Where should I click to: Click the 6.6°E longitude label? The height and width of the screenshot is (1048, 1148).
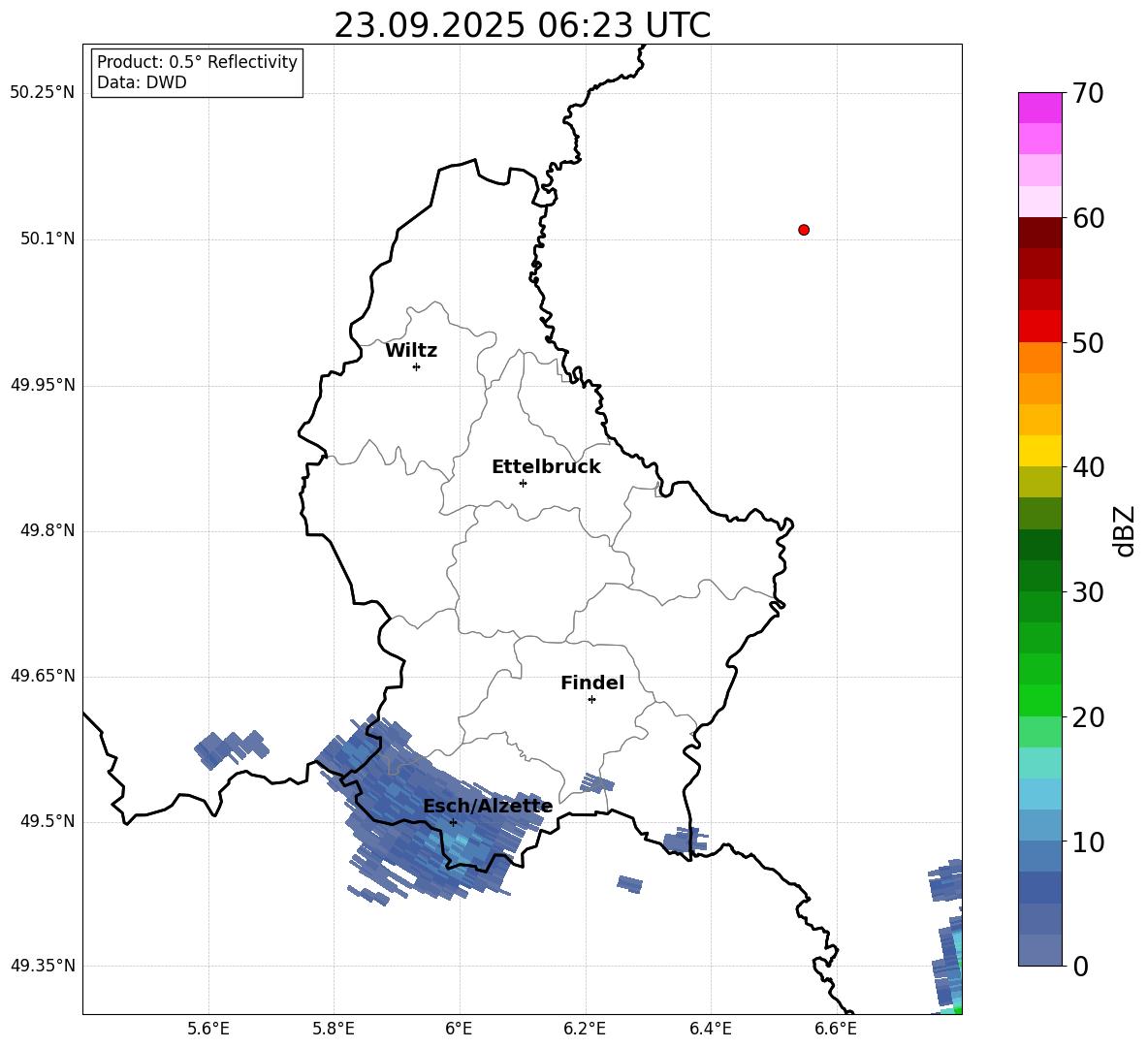click(x=836, y=1029)
